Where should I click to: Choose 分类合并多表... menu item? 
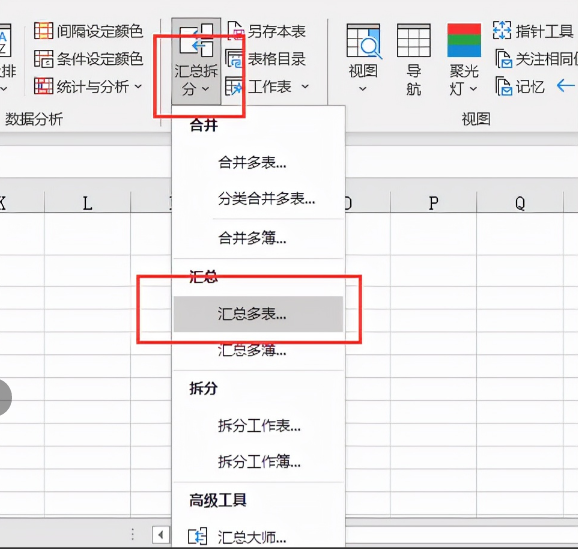258,199
